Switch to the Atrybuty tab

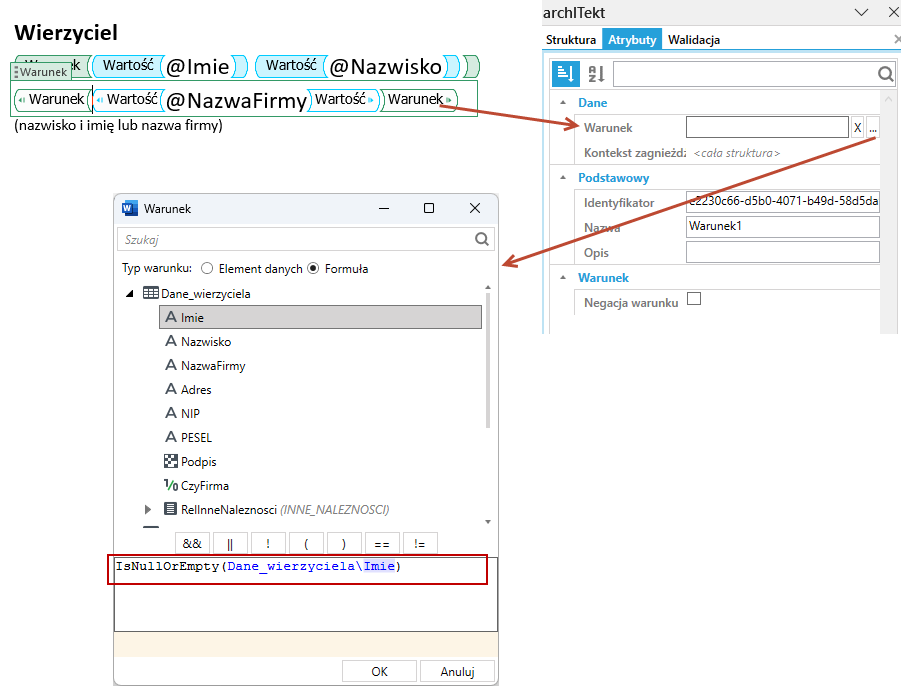point(632,40)
